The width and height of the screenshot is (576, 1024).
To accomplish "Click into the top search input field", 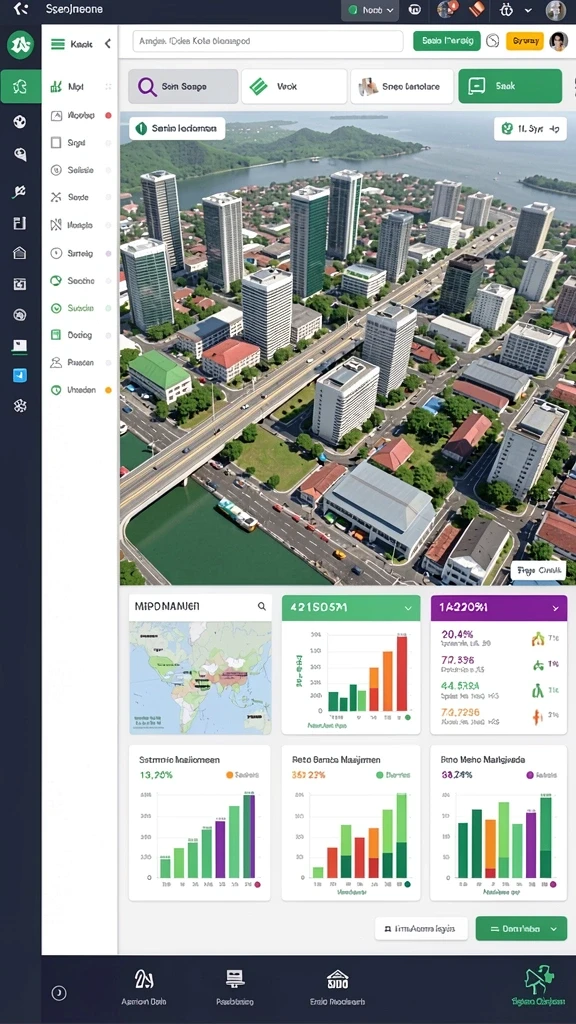I will [x=268, y=41].
